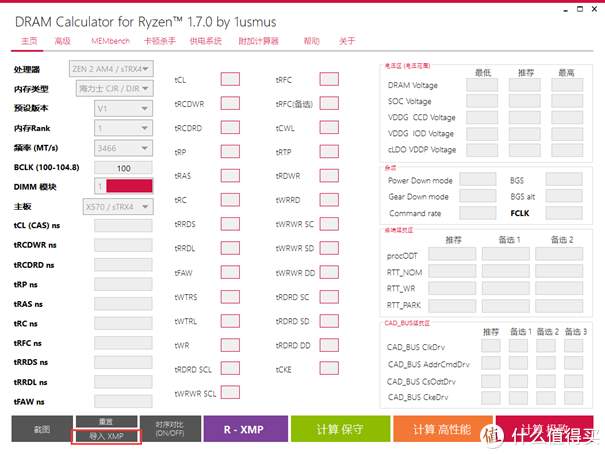Minimize the DRAM Calculator window

[x=565, y=10]
